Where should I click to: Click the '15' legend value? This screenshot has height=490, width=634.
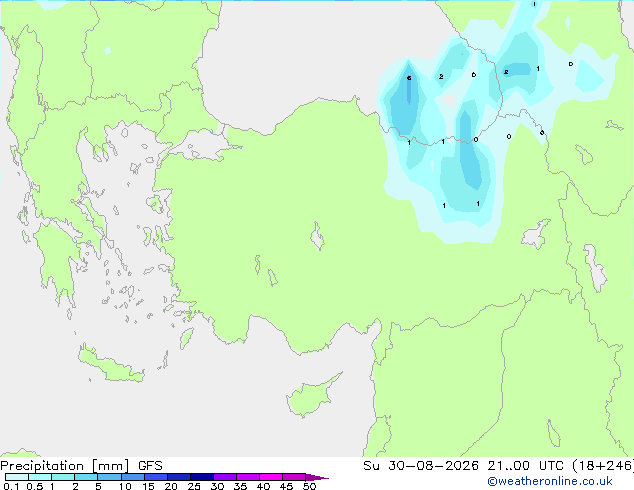coord(148,486)
